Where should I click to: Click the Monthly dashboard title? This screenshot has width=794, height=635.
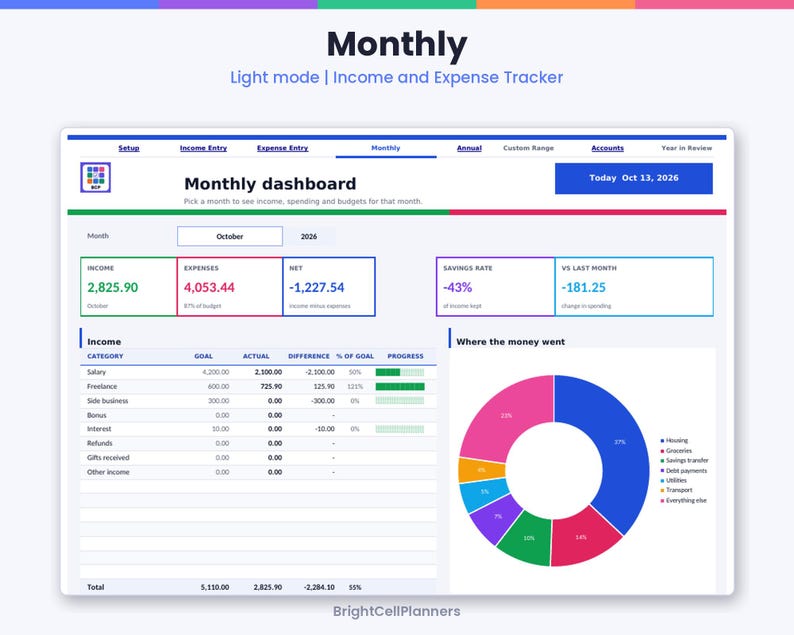270,183
